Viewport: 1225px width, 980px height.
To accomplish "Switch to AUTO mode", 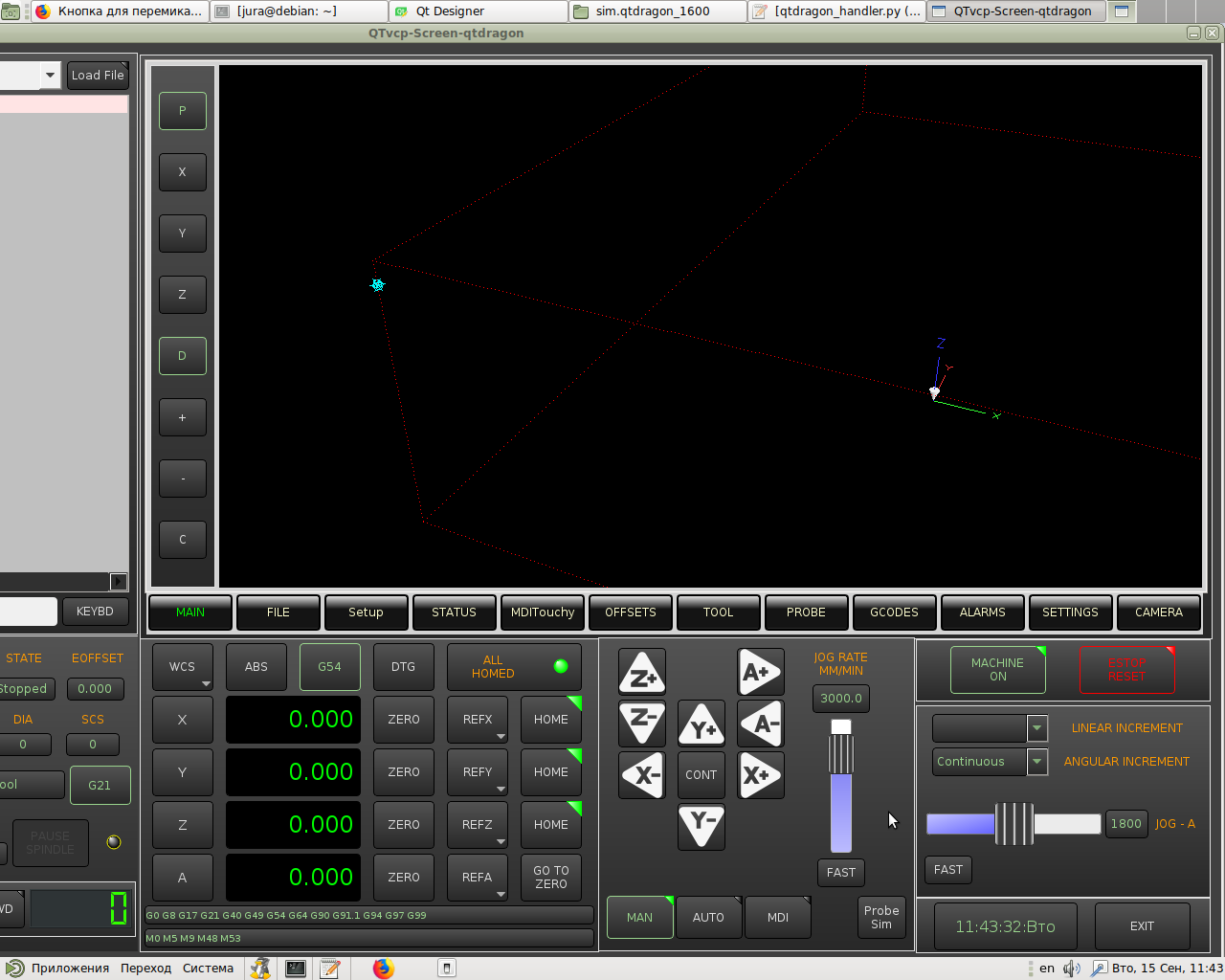I will point(708,918).
